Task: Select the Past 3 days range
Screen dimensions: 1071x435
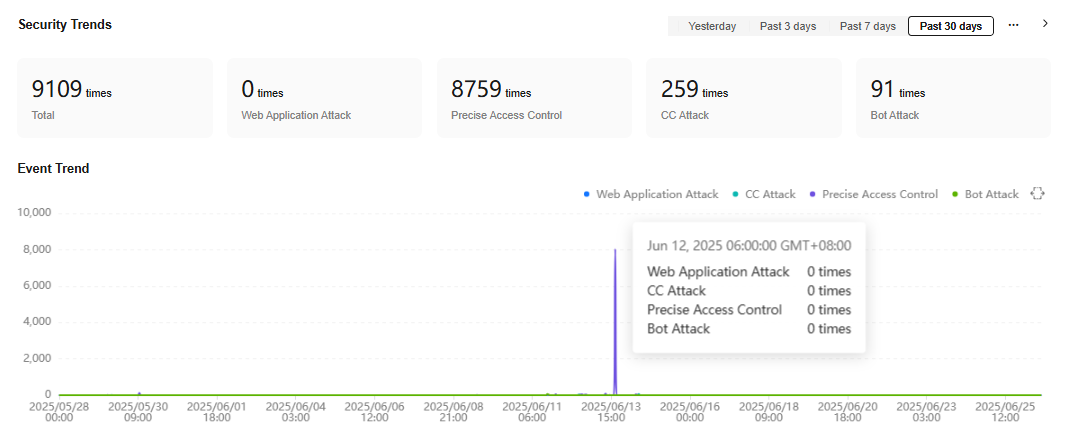Action: (788, 26)
